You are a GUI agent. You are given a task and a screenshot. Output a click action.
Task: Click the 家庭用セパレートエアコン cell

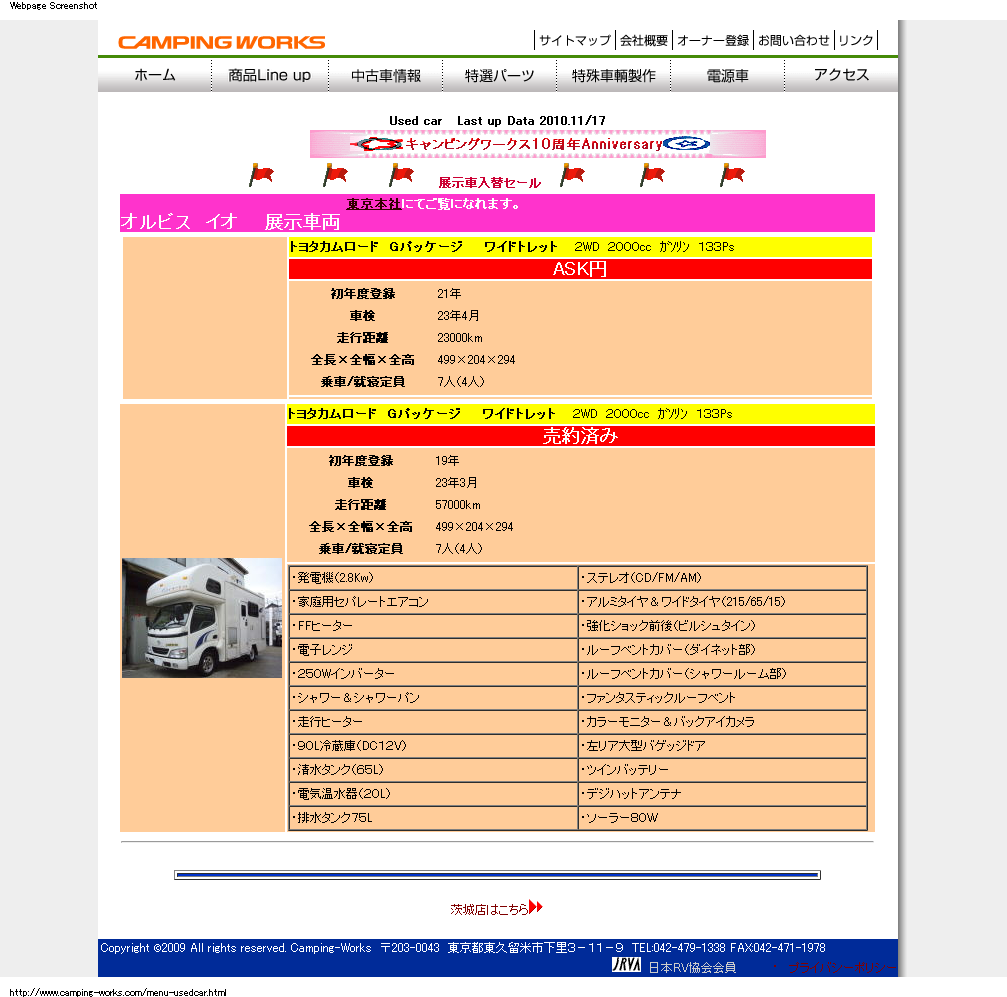433,602
